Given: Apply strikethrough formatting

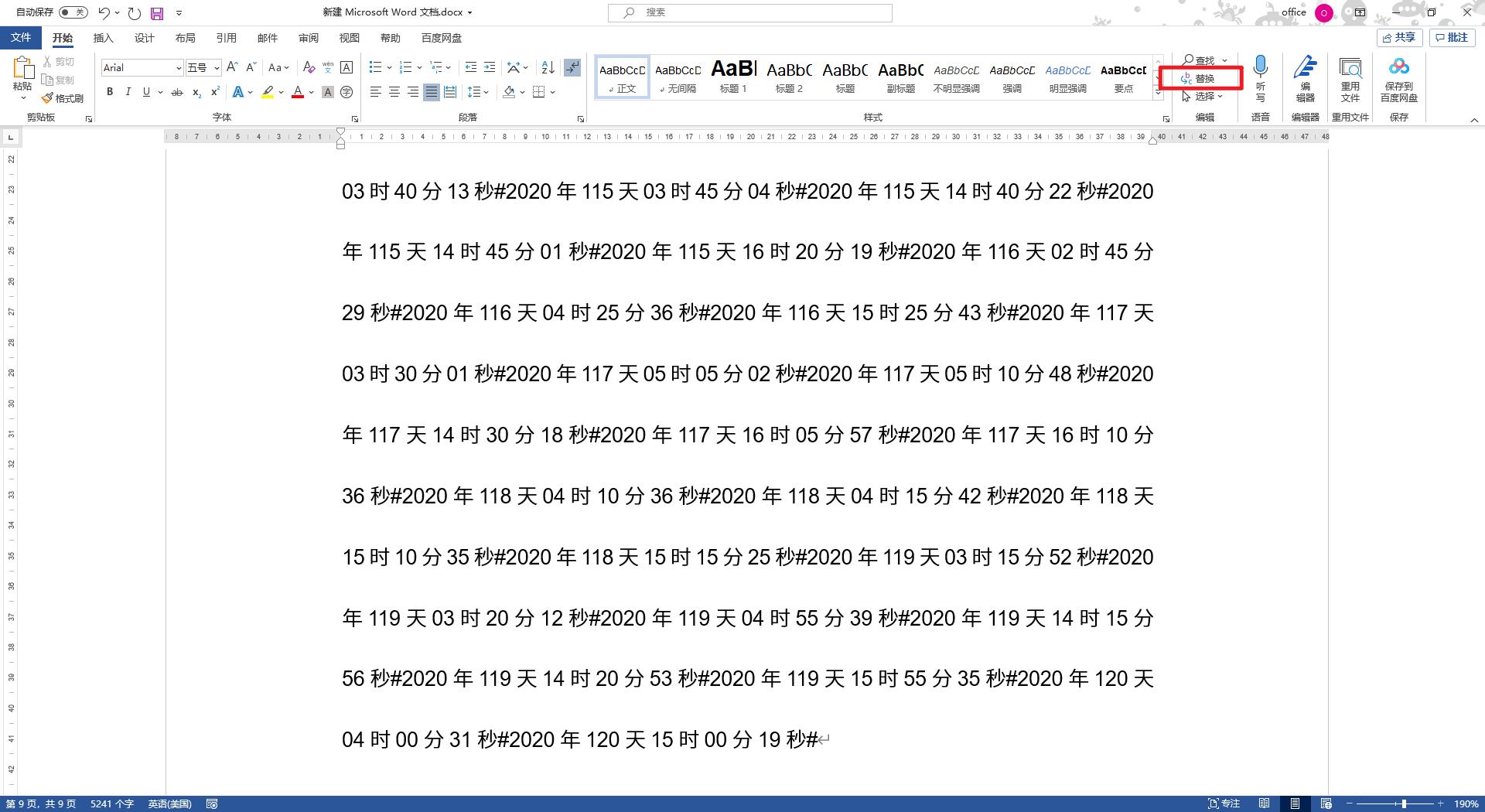Looking at the screenshot, I should tap(177, 92).
